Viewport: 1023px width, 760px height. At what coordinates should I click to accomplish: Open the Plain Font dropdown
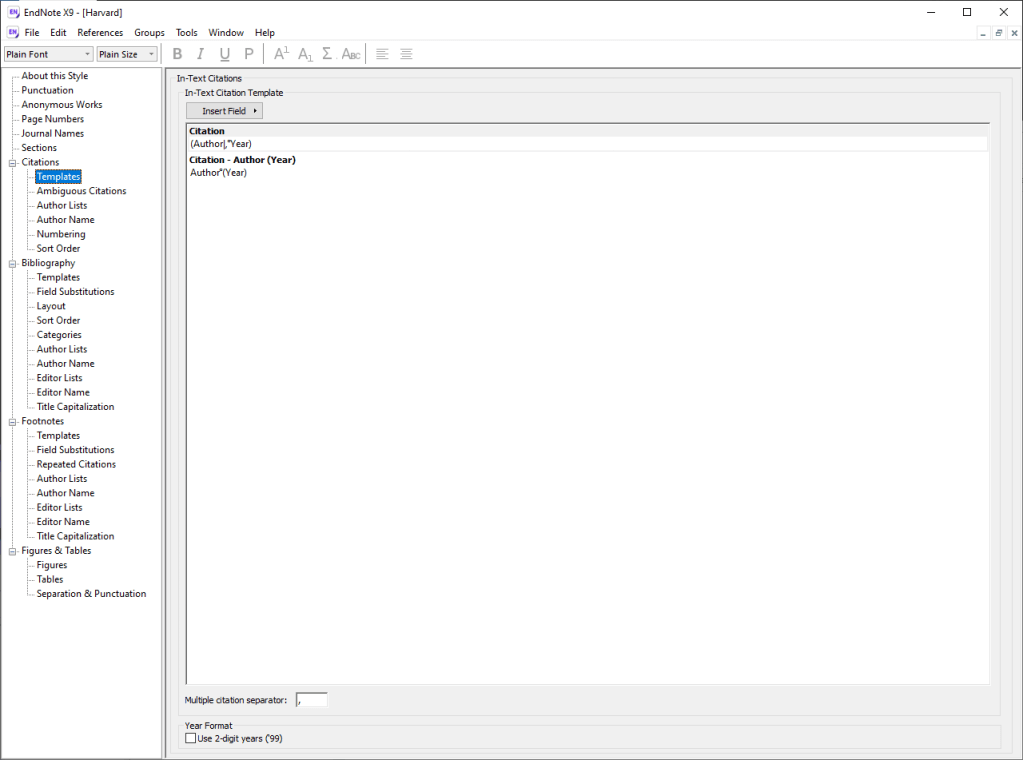click(x=48, y=54)
